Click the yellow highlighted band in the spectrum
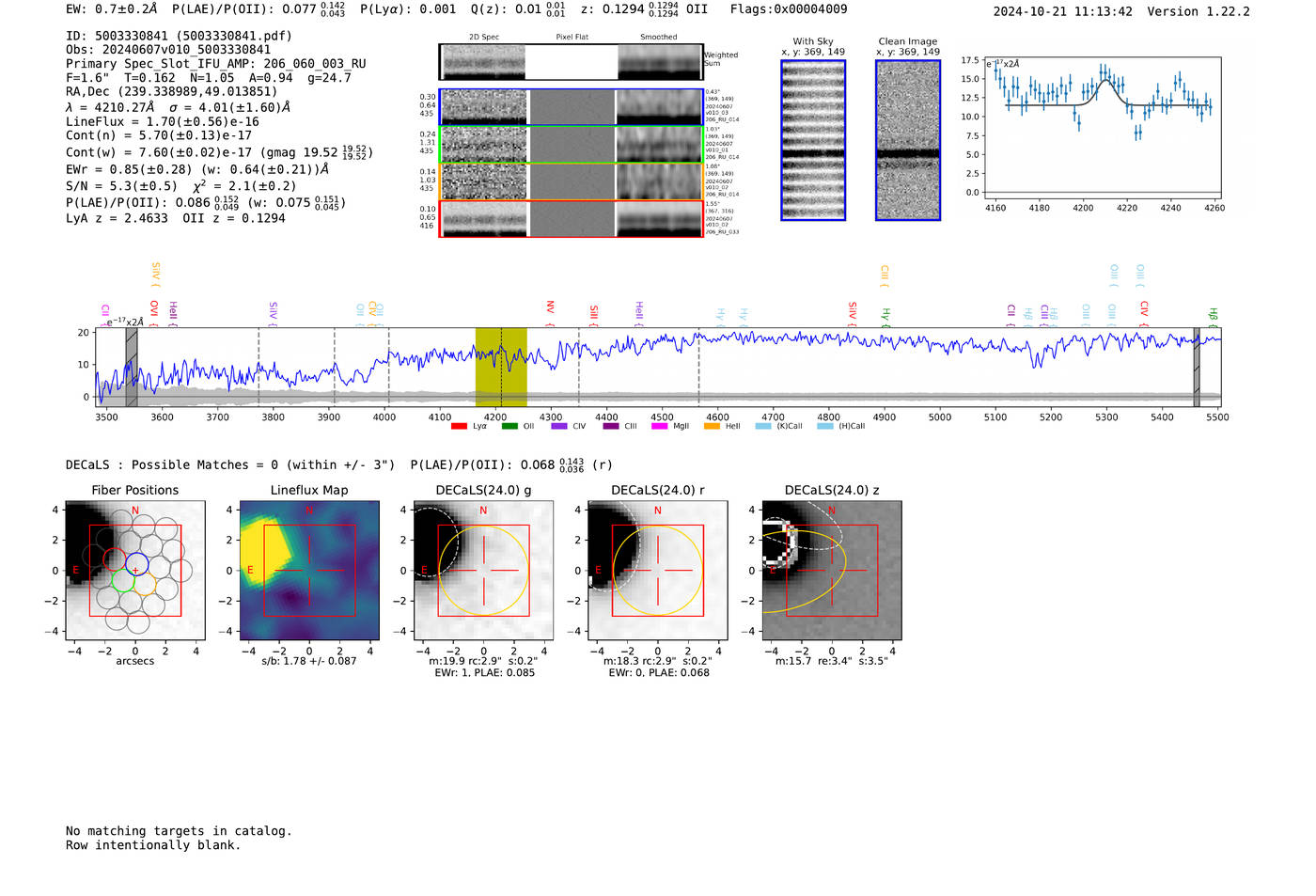This screenshot has height=896, width=1316. pyautogui.click(x=500, y=367)
